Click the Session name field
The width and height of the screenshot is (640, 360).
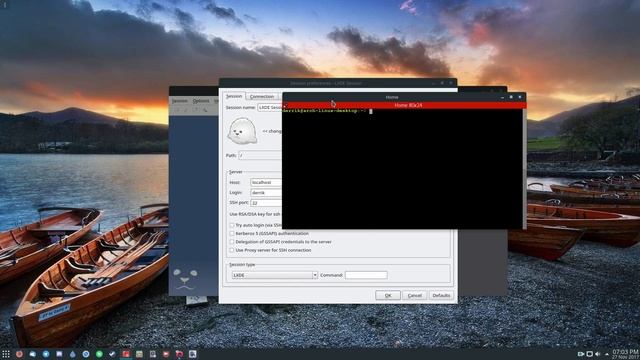(x=270, y=107)
